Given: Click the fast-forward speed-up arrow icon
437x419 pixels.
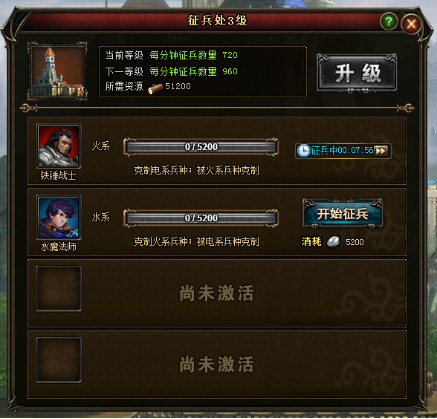Looking at the screenshot, I should 381,151.
